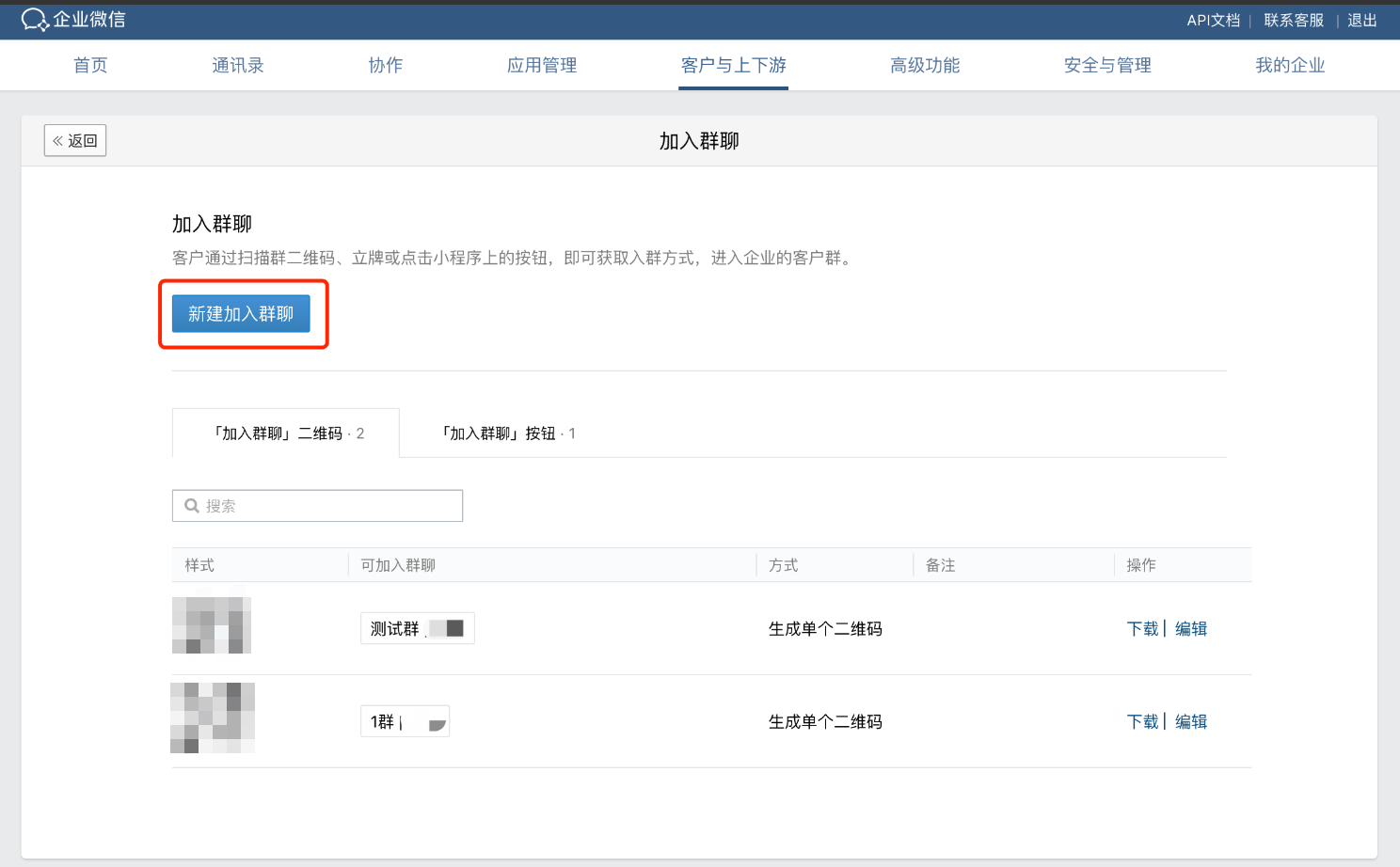Open the 通讯录 navigation tab
The width and height of the screenshot is (1400, 867).
point(238,65)
